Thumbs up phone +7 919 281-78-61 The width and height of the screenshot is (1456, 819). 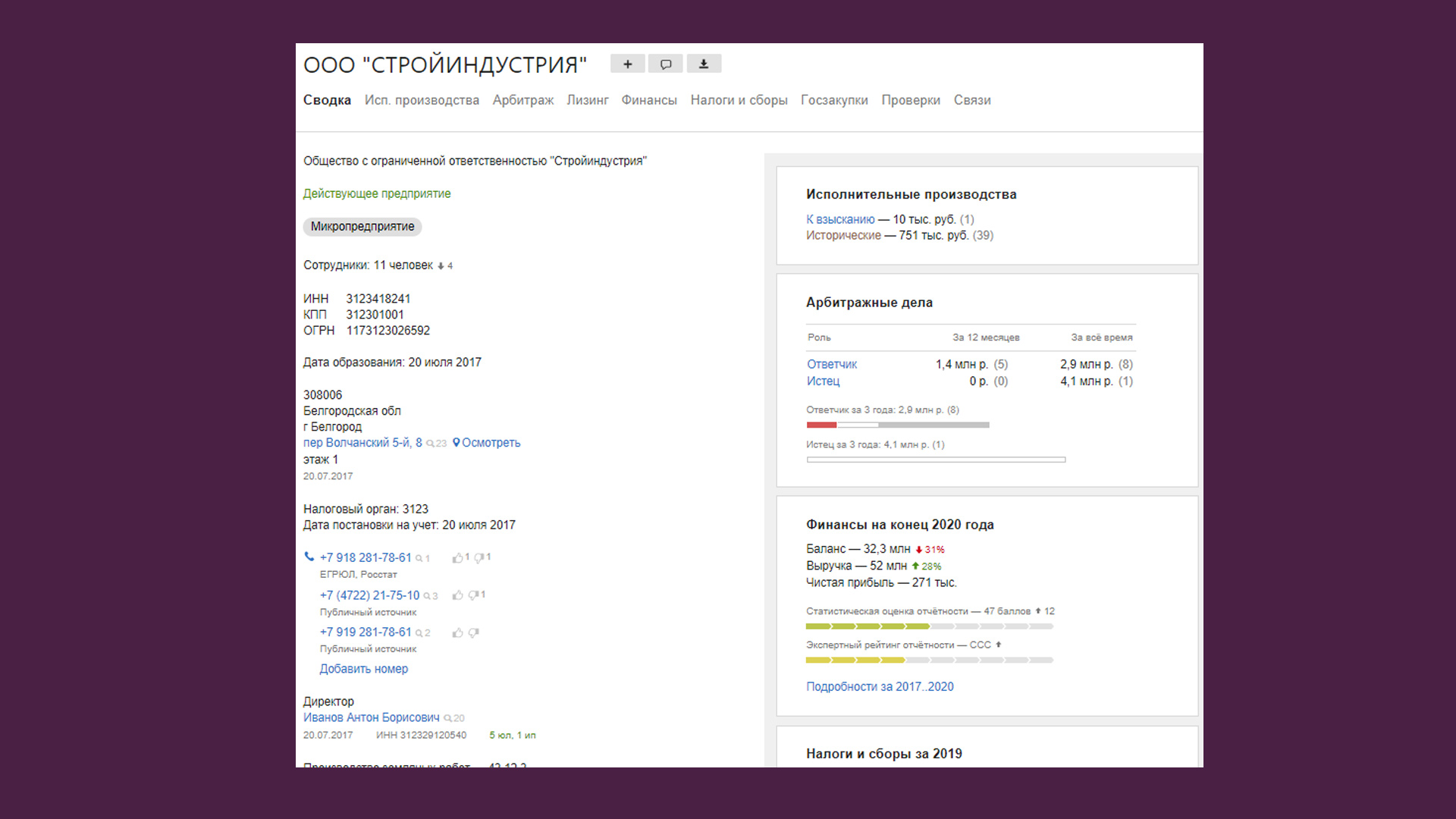pos(457,632)
